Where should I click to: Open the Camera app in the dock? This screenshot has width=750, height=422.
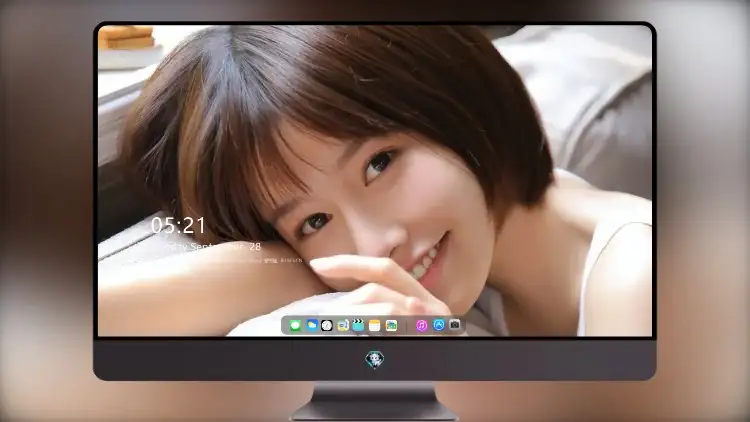tap(455, 325)
